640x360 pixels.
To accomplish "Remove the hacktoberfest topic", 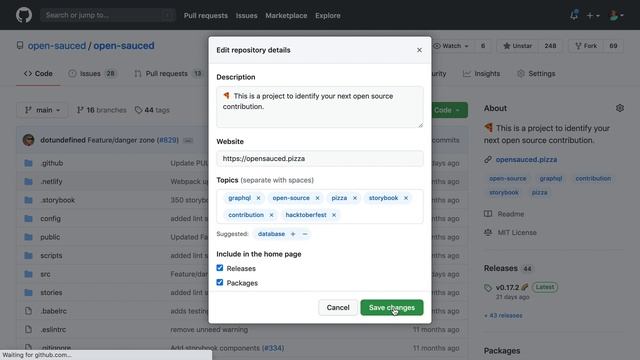I will [334, 215].
